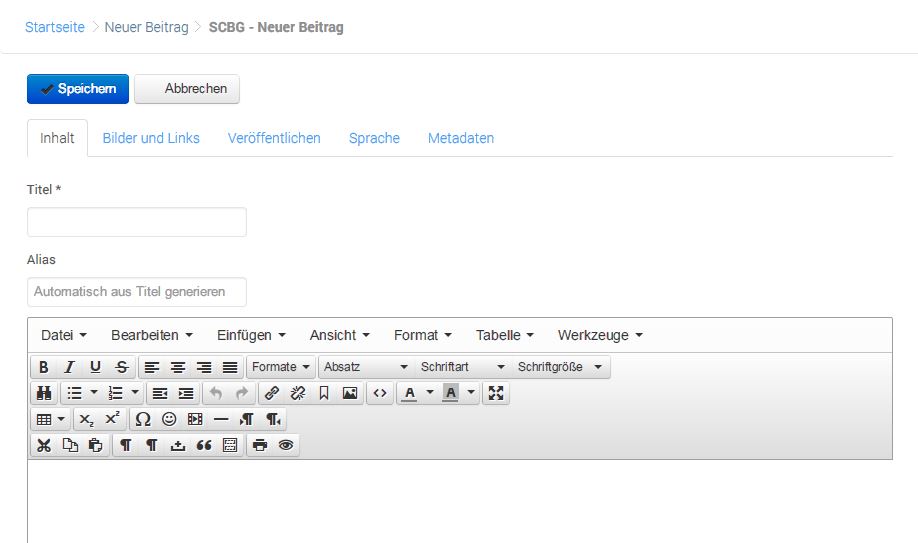Insert a nonbreaking space
The width and height of the screenshot is (918, 543).
tap(177, 445)
